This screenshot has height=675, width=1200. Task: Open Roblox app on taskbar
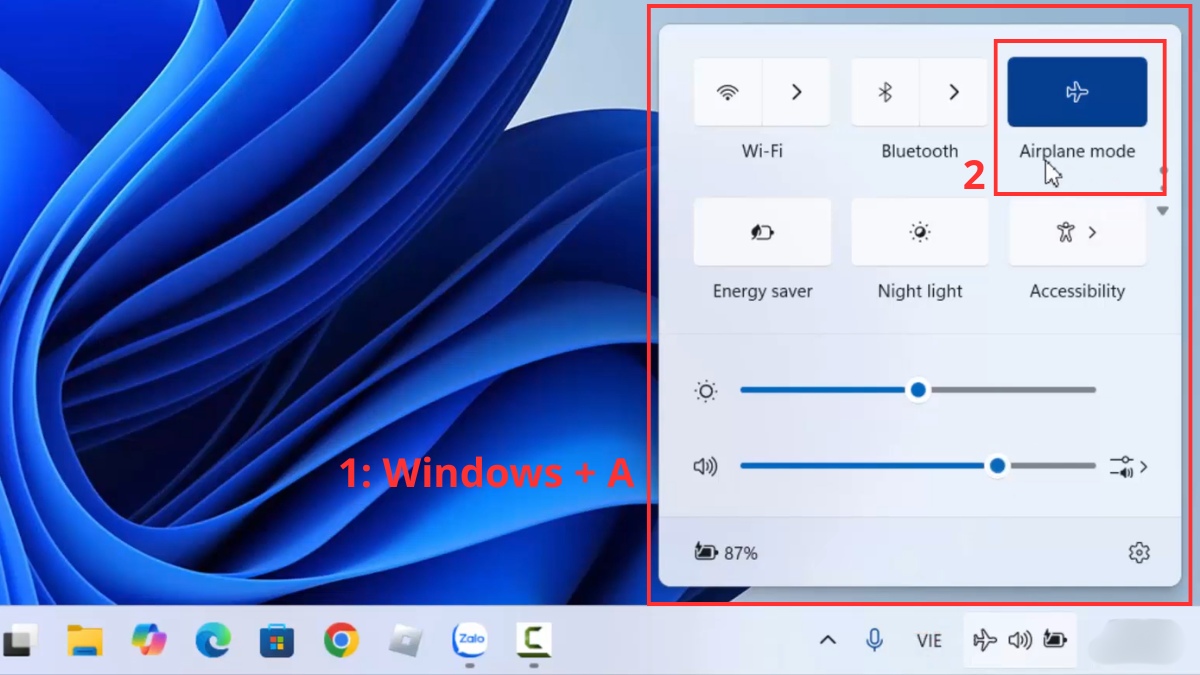coord(405,639)
